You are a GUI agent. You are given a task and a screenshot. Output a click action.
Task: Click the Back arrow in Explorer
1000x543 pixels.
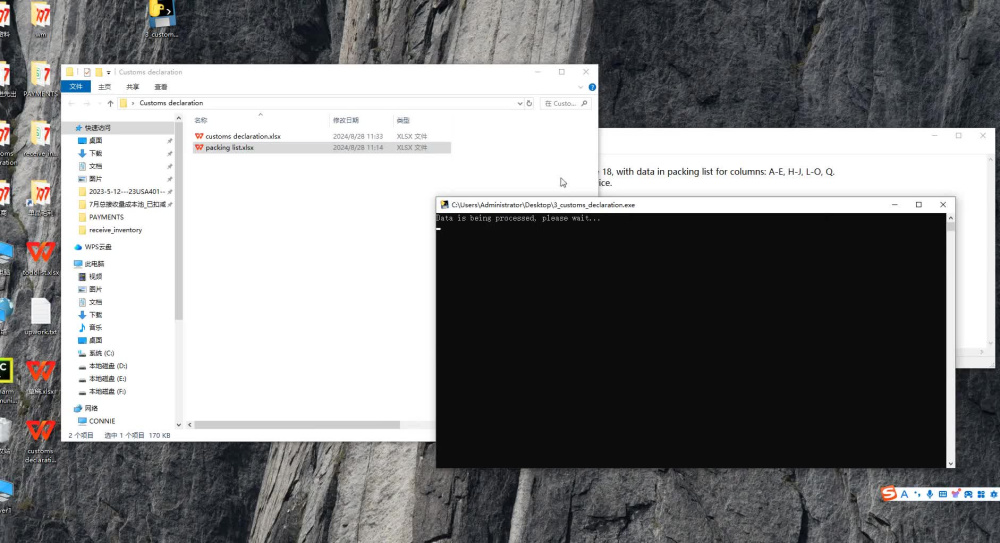[x=72, y=103]
